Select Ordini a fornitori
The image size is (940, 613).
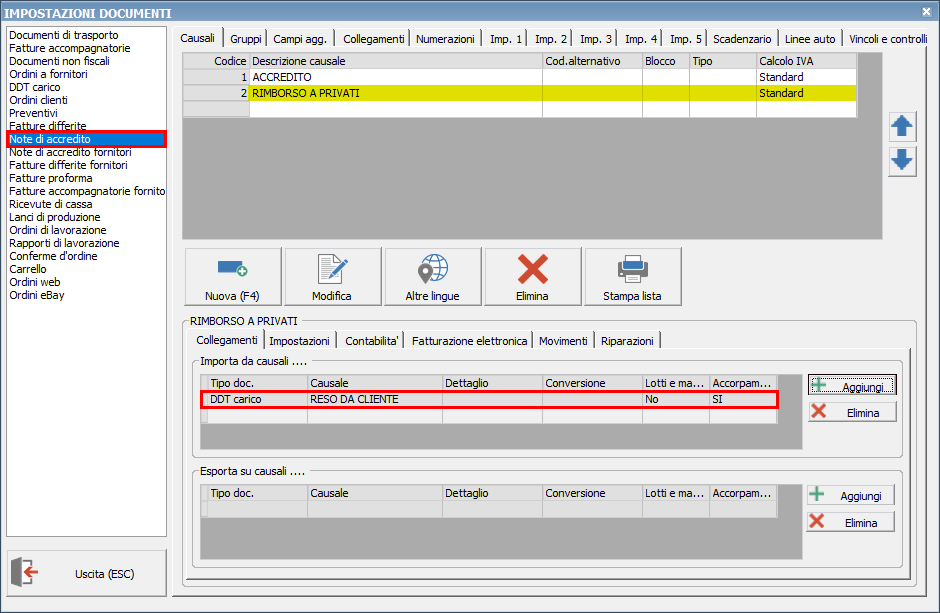point(48,74)
